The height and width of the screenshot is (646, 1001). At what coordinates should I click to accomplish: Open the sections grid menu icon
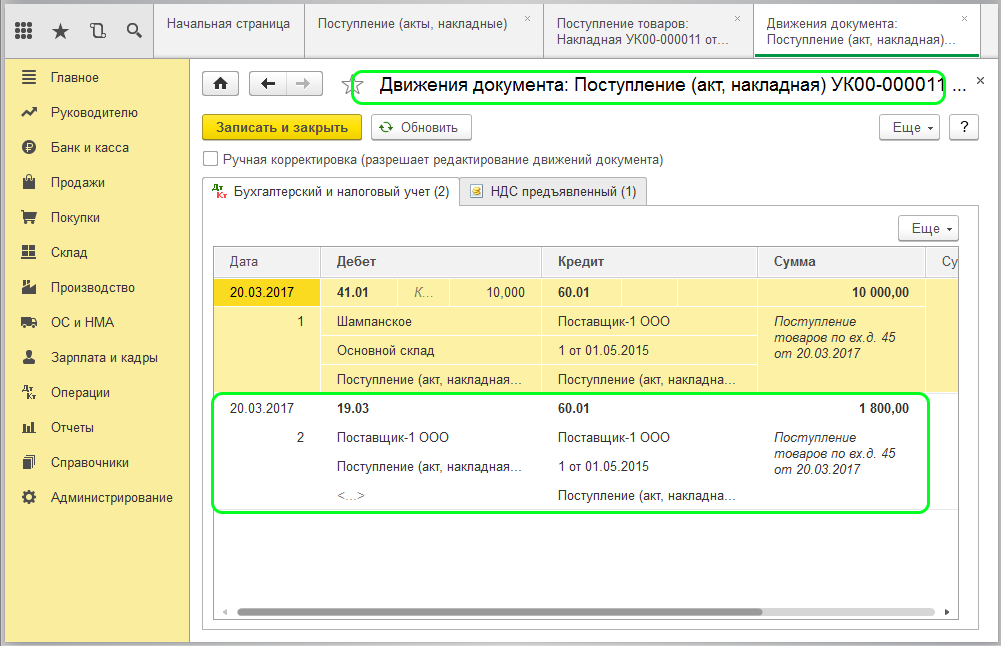coord(25,31)
